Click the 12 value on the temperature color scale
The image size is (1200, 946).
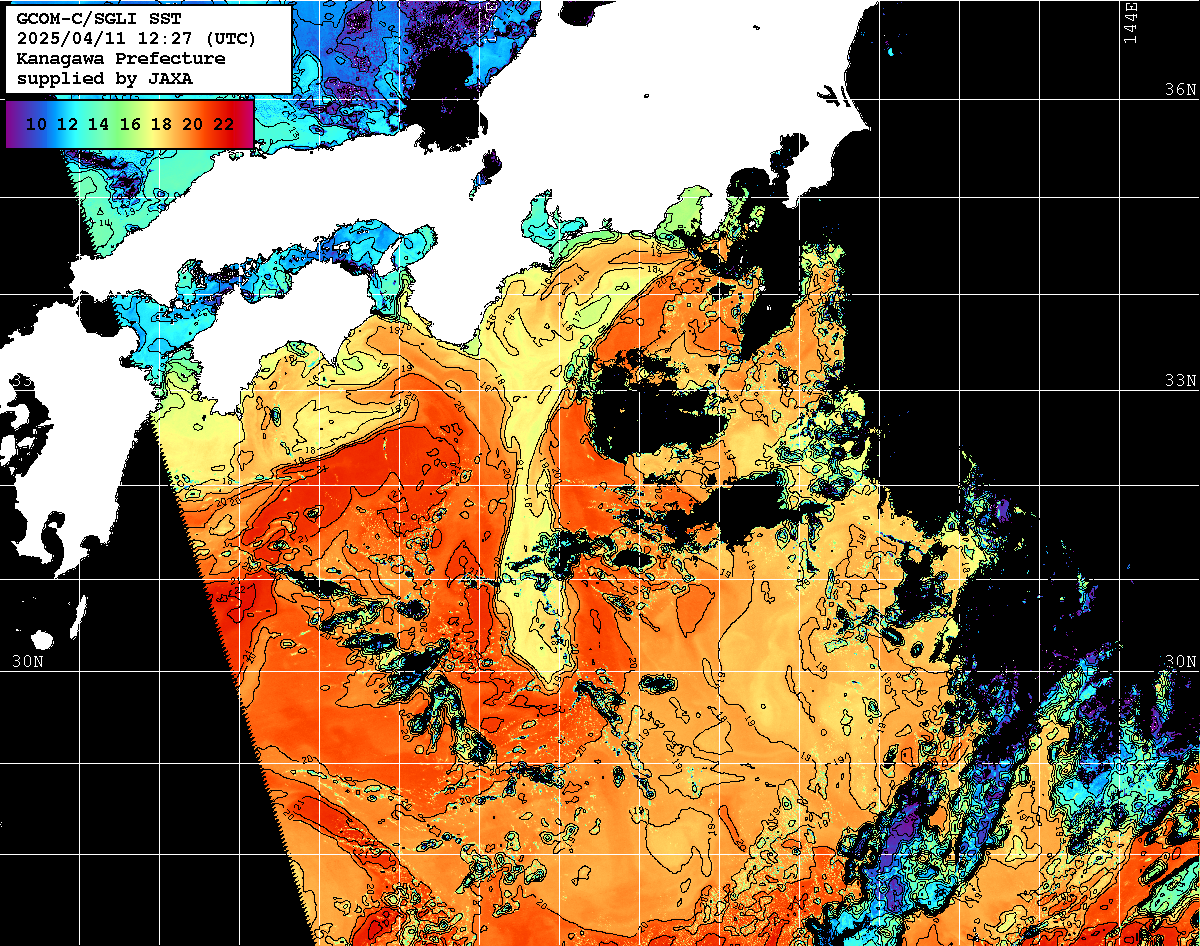[x=67, y=124]
